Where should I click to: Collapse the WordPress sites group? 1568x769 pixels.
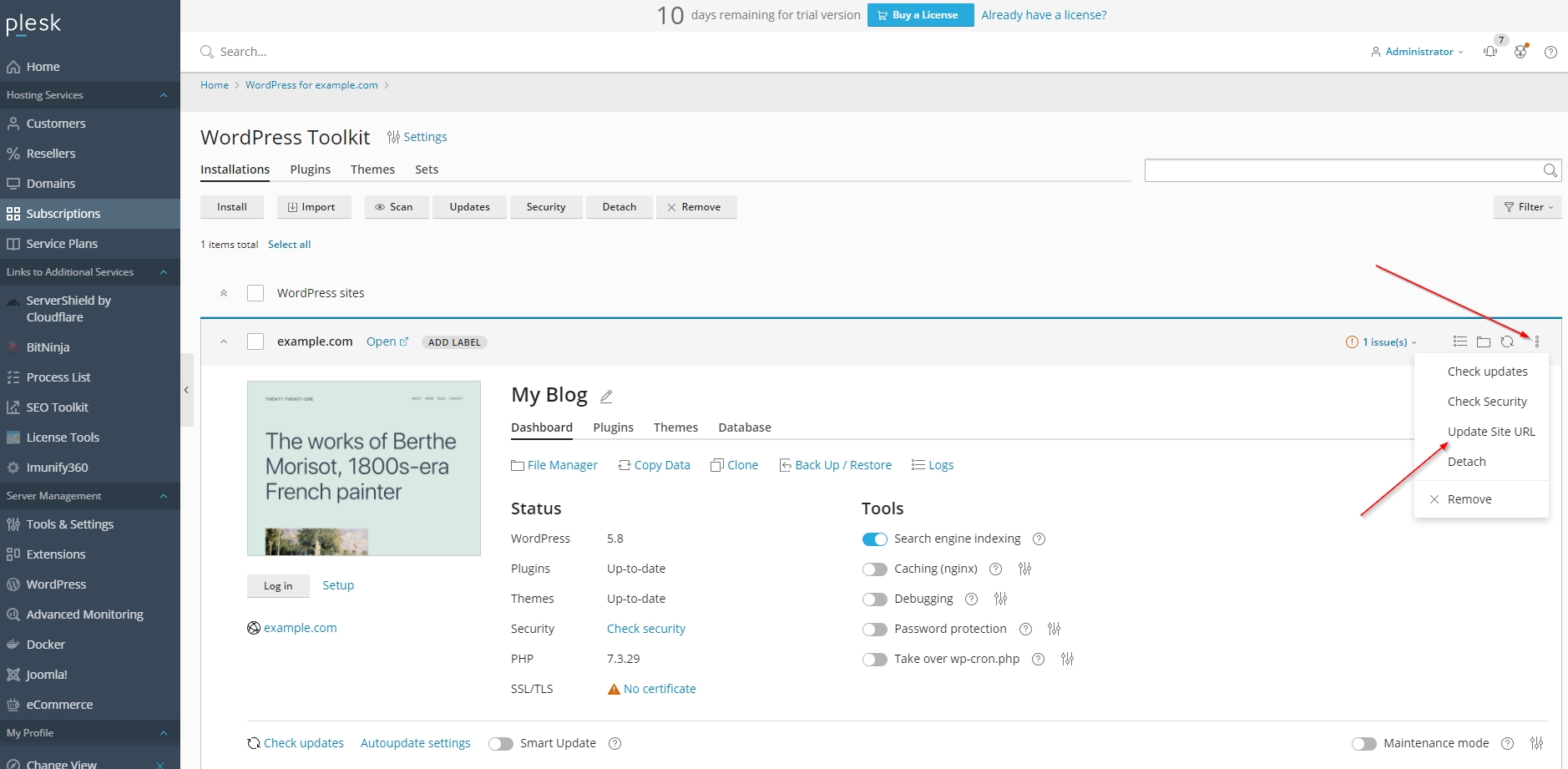click(224, 293)
